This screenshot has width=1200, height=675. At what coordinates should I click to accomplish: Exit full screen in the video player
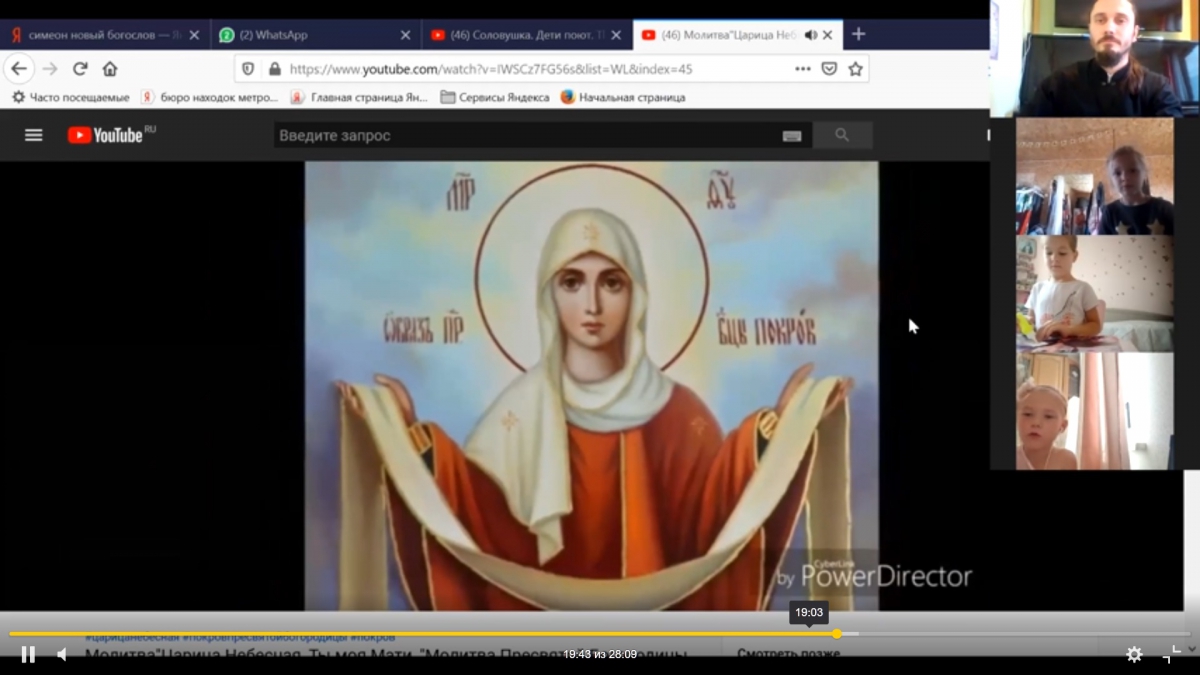[x=1172, y=654]
